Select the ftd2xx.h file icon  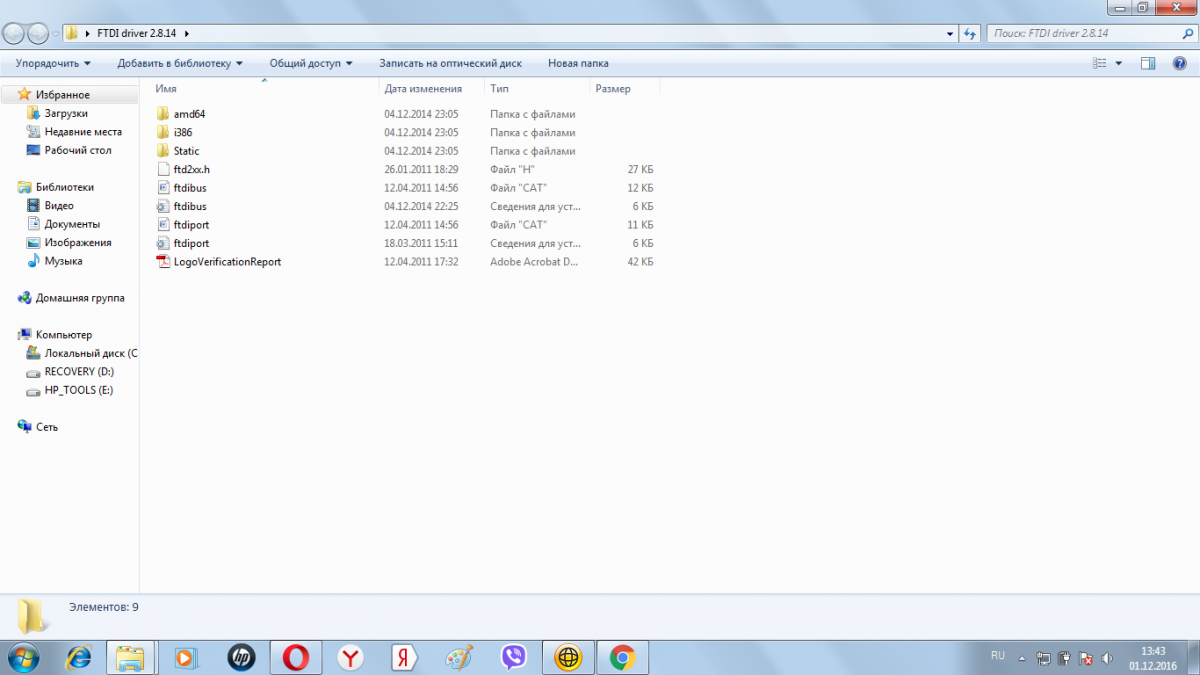[x=164, y=169]
